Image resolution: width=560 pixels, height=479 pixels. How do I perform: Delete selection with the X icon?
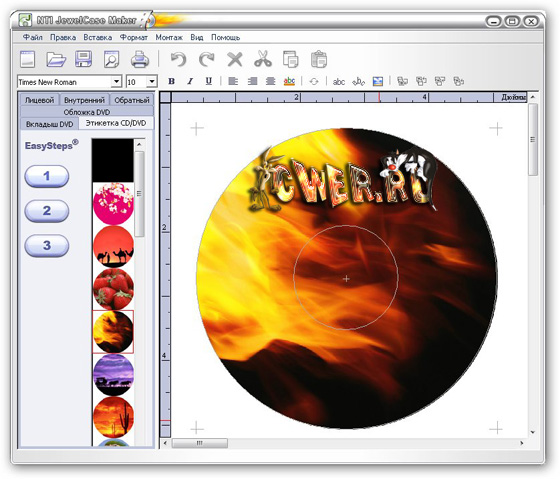(x=235, y=59)
